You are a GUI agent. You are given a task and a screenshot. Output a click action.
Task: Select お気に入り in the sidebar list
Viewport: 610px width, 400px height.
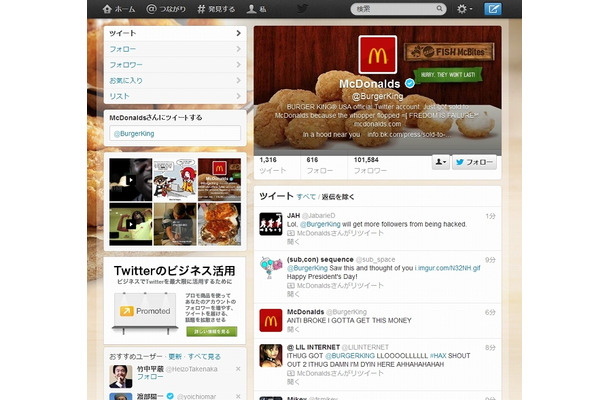coord(175,81)
